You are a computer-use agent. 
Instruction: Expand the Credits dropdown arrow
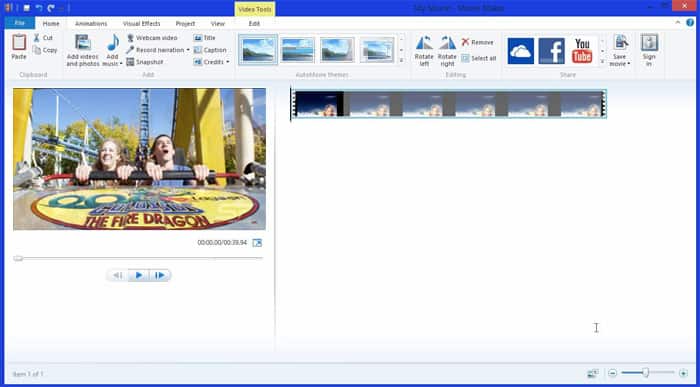click(227, 62)
